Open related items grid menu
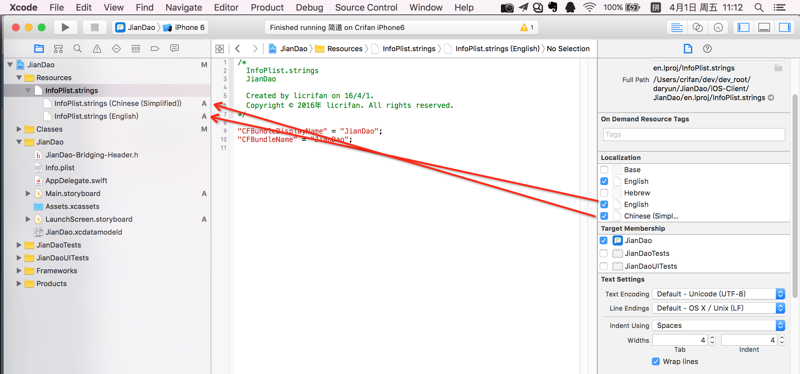 [x=219, y=49]
